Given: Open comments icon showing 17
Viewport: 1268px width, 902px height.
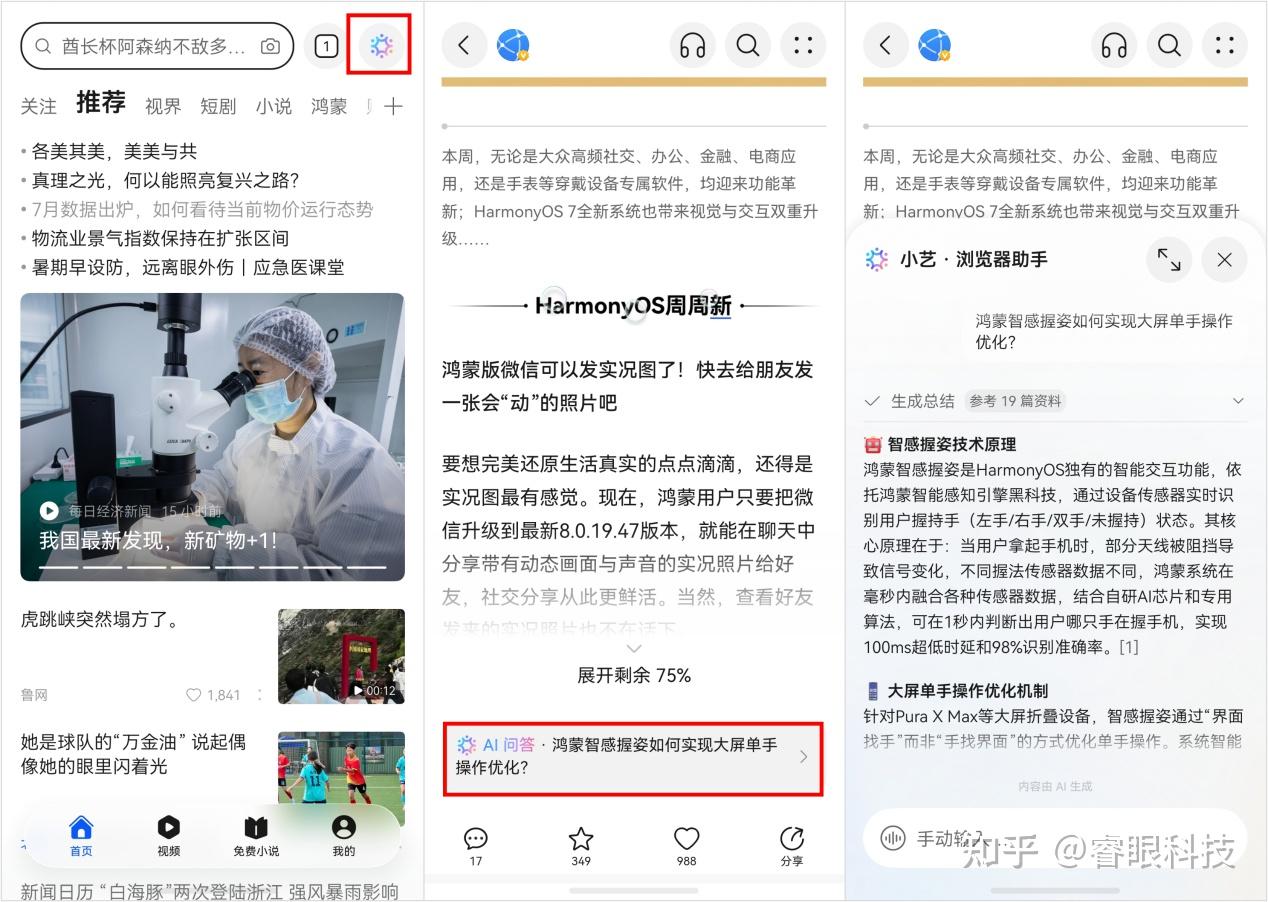Looking at the screenshot, I should pyautogui.click(x=476, y=845).
